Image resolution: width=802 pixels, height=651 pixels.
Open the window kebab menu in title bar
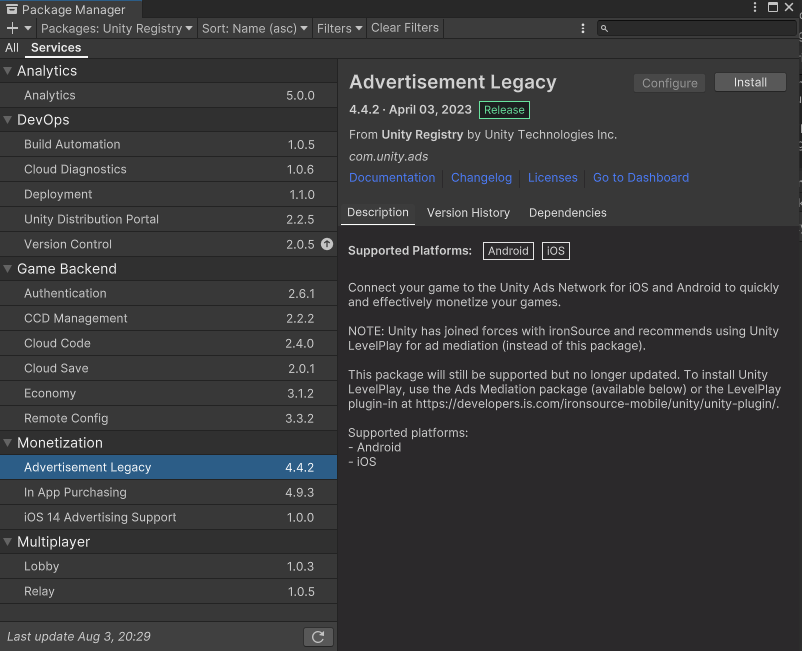755,7
